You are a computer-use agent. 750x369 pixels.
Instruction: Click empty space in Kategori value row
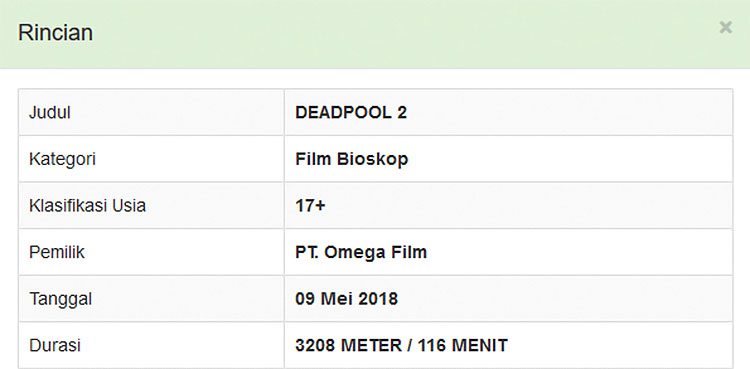tap(569, 159)
